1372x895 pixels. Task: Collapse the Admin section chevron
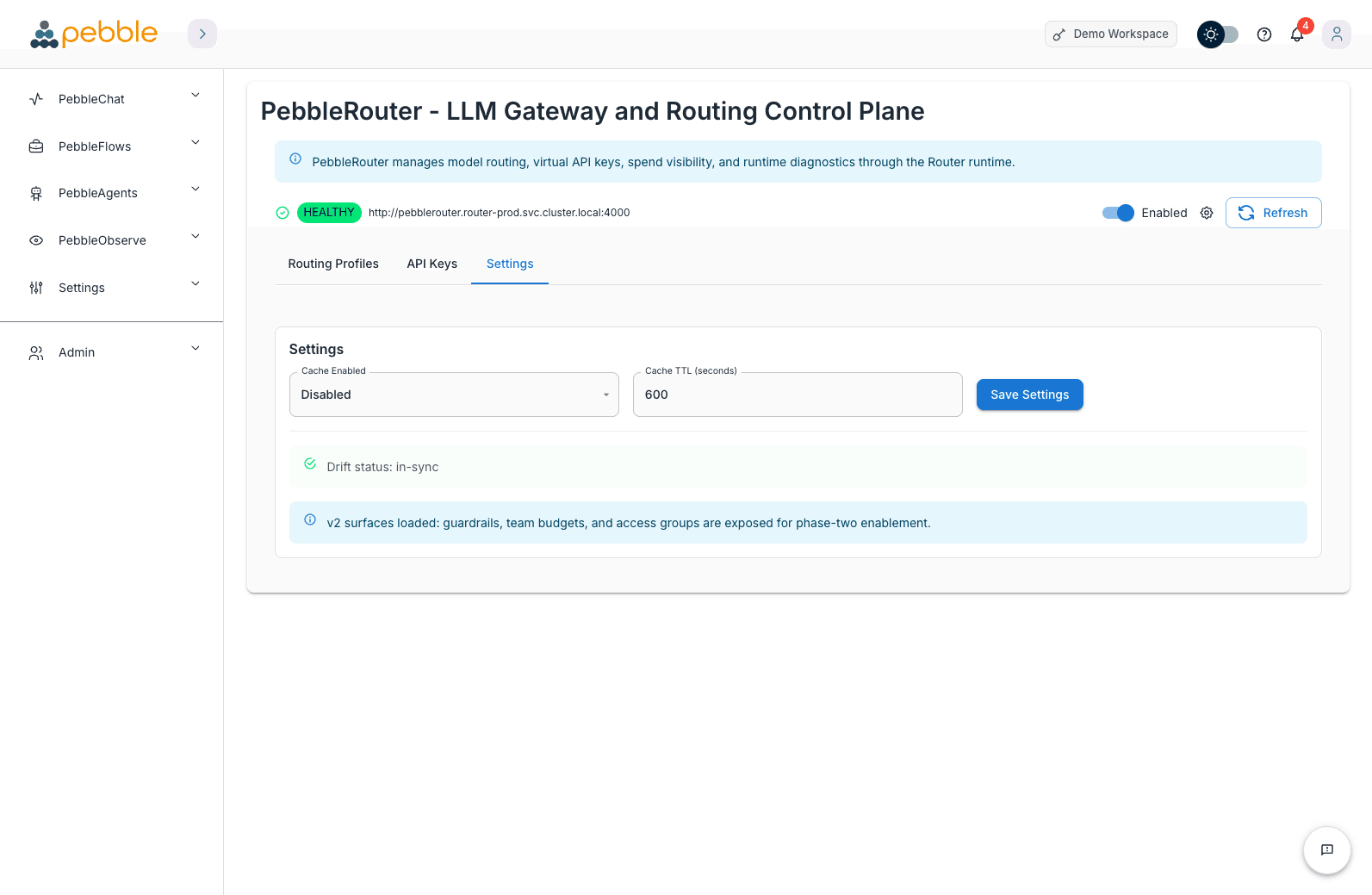coord(195,348)
